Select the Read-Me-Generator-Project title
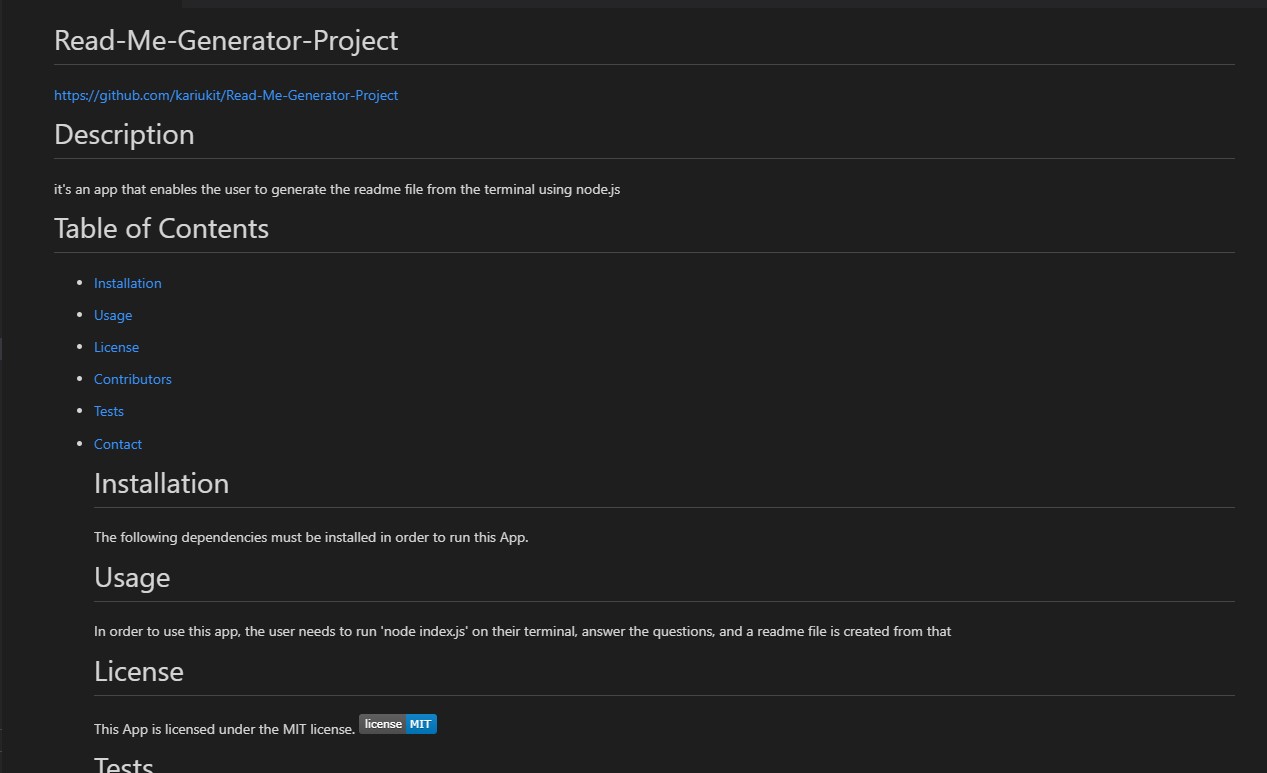 (x=225, y=40)
